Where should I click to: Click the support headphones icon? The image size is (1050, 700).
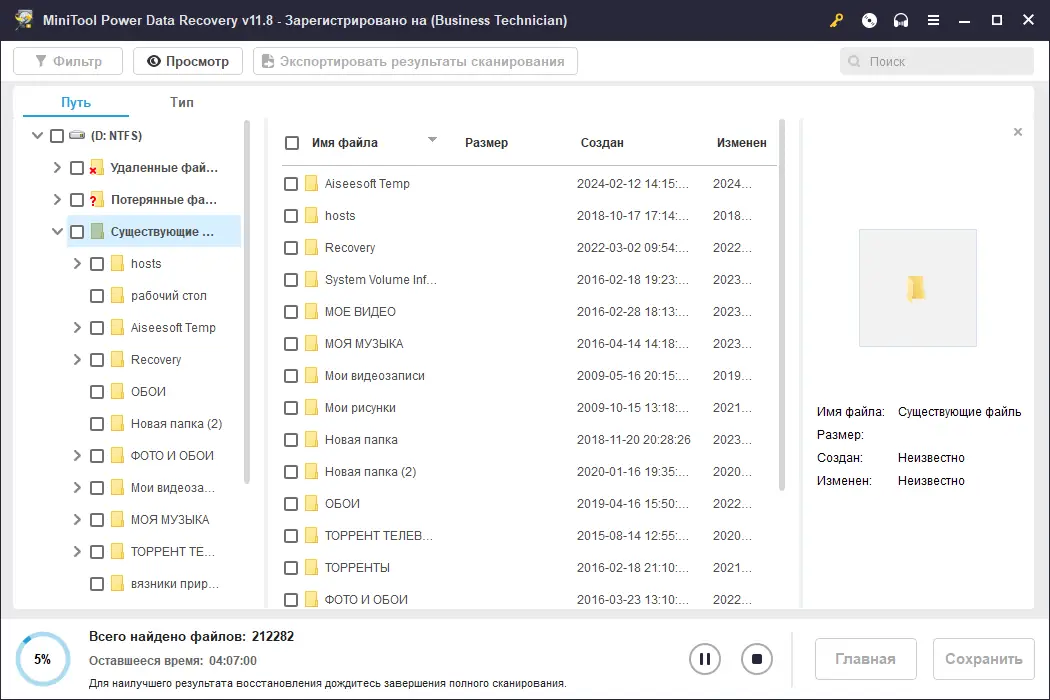tap(901, 20)
